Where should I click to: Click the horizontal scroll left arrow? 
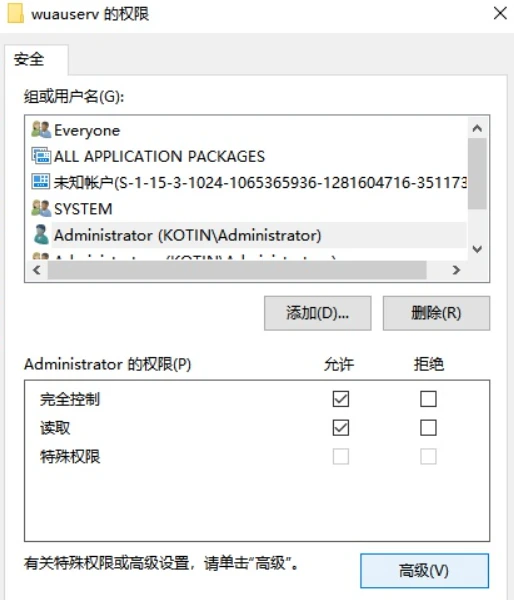(37, 270)
